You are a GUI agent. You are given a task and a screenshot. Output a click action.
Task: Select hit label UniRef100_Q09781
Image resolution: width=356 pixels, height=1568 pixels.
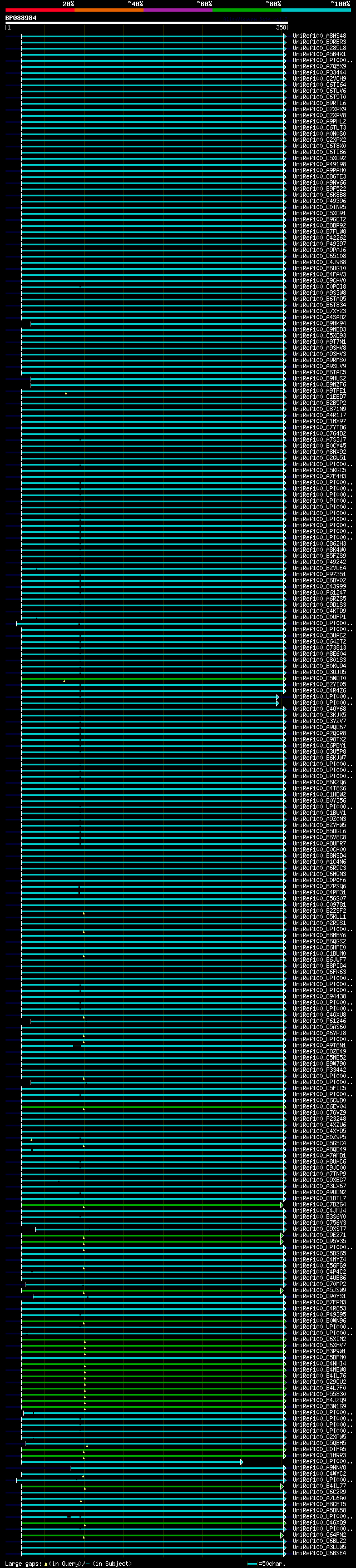click(319, 904)
